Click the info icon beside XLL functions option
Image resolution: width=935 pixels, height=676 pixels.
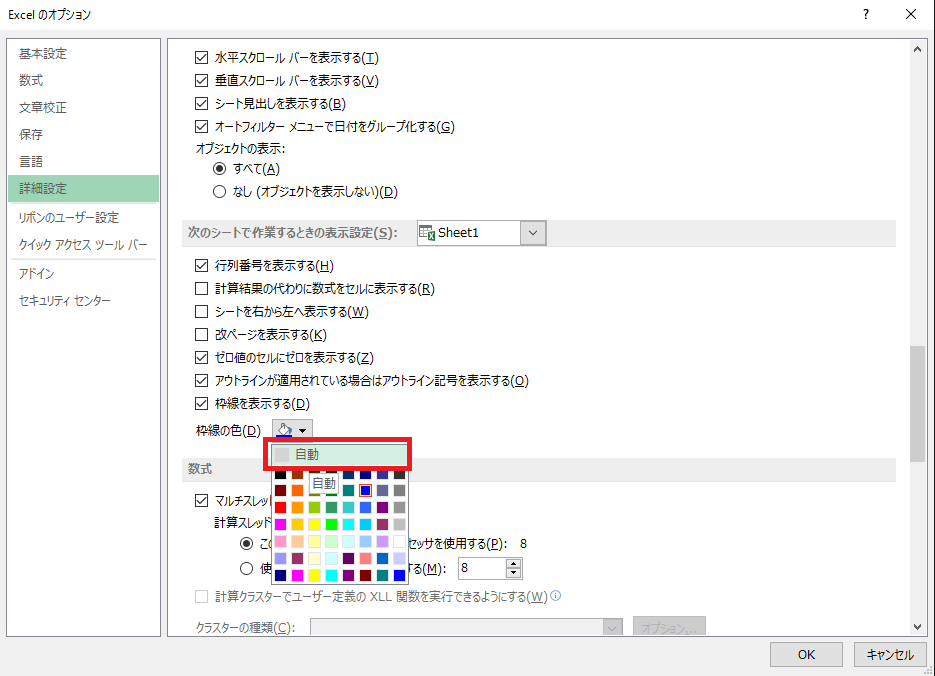click(x=555, y=597)
